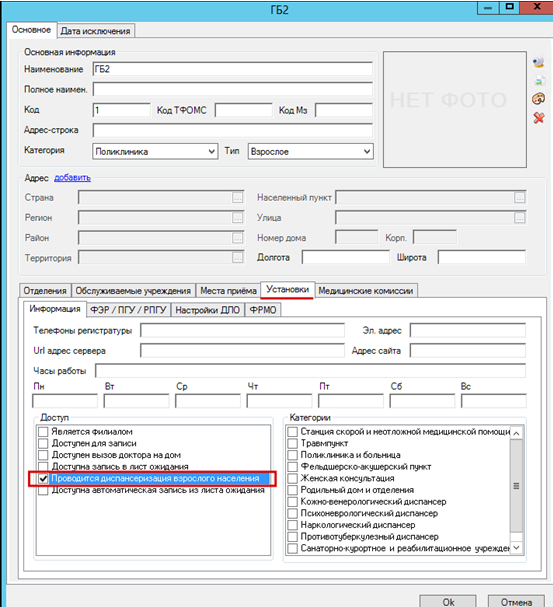The height and width of the screenshot is (607, 553).
Task: Open the Обслуживаемые учреждения tab
Action: point(133,291)
